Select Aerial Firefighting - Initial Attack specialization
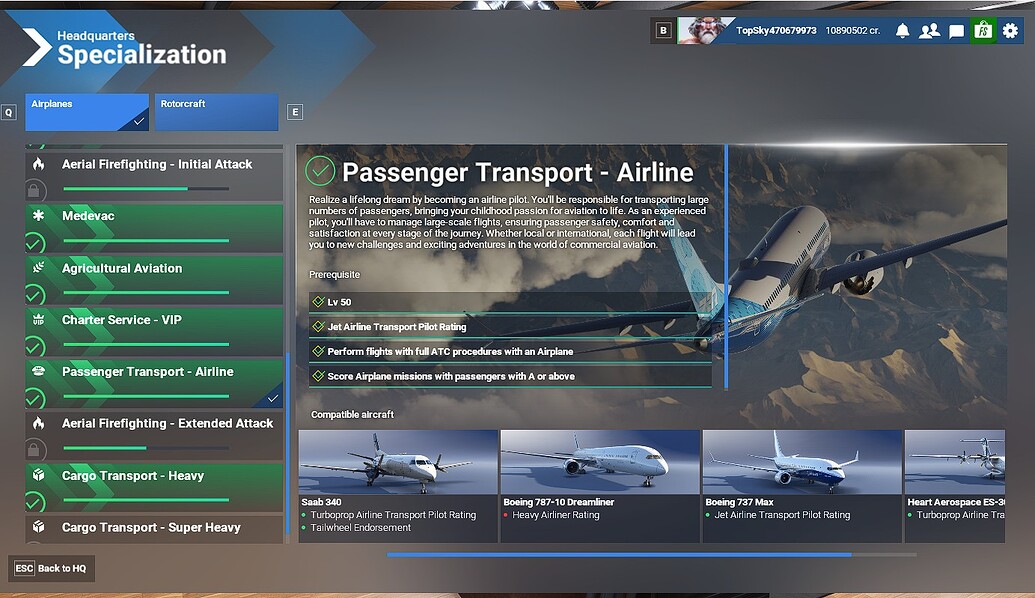 [x=154, y=176]
